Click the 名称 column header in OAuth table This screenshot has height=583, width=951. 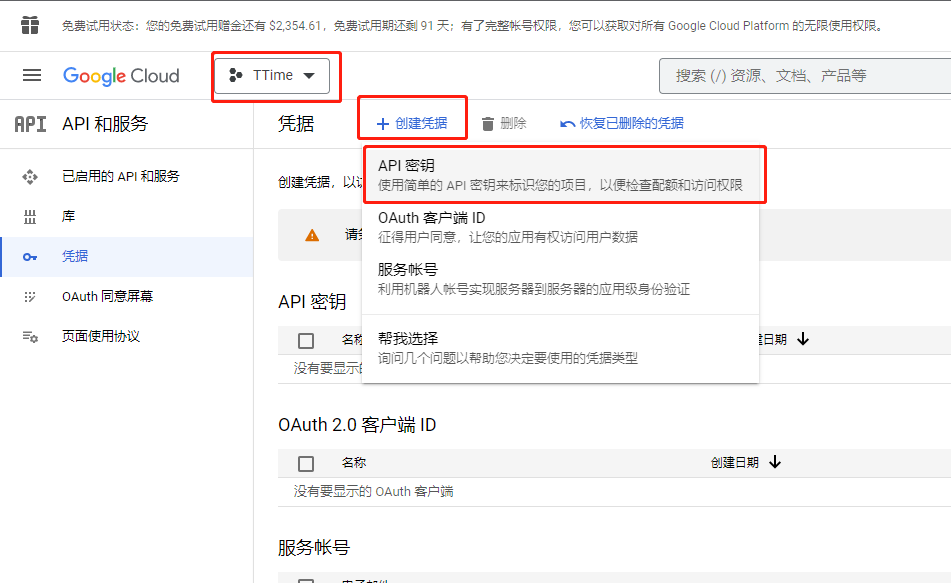click(x=354, y=463)
